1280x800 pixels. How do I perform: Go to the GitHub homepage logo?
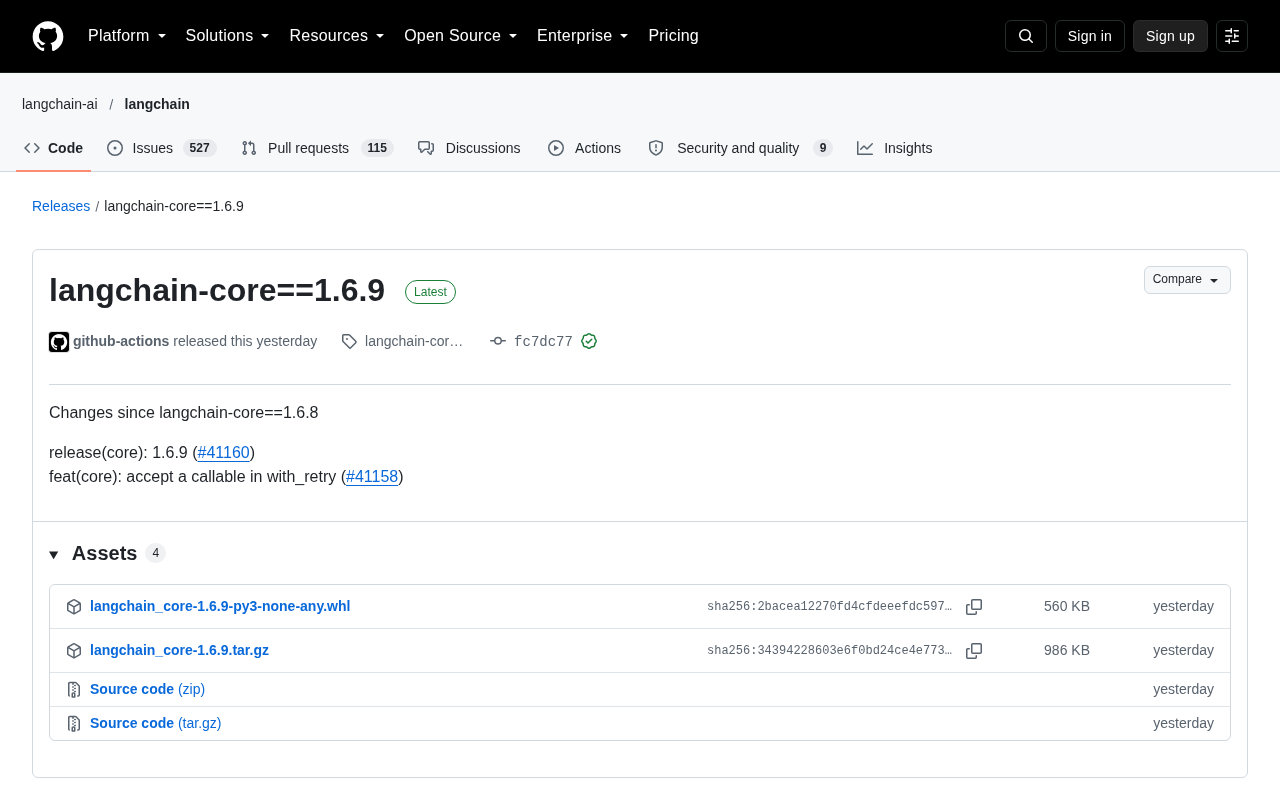[48, 36]
